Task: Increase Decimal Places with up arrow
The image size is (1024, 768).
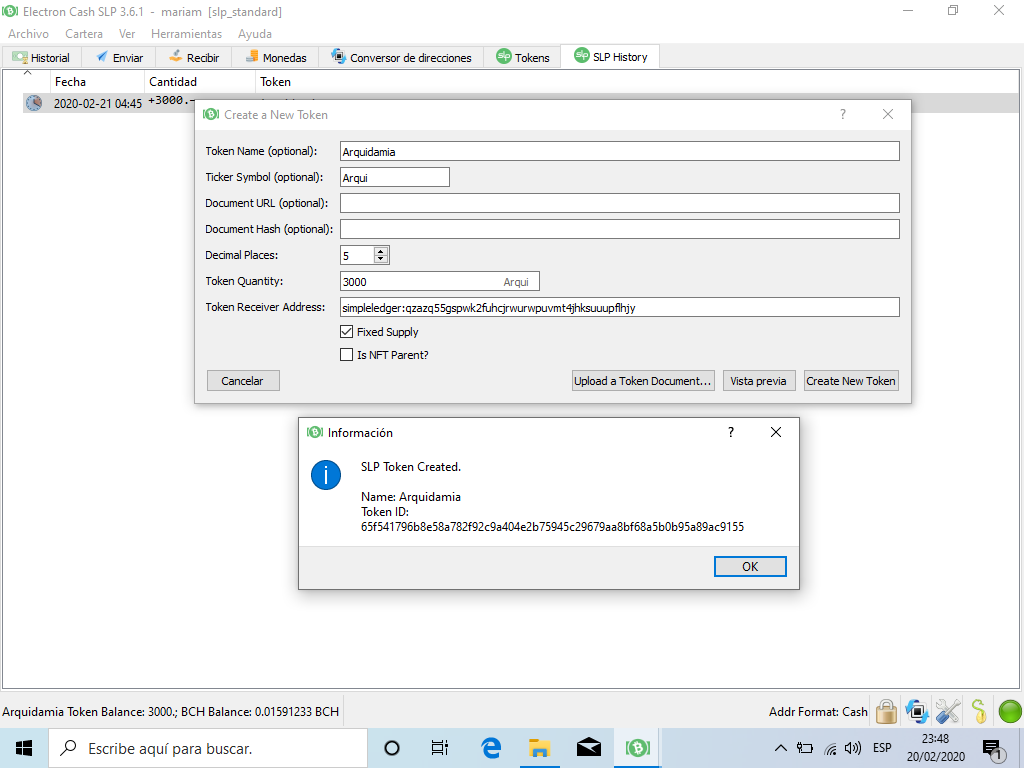Action: [x=381, y=251]
